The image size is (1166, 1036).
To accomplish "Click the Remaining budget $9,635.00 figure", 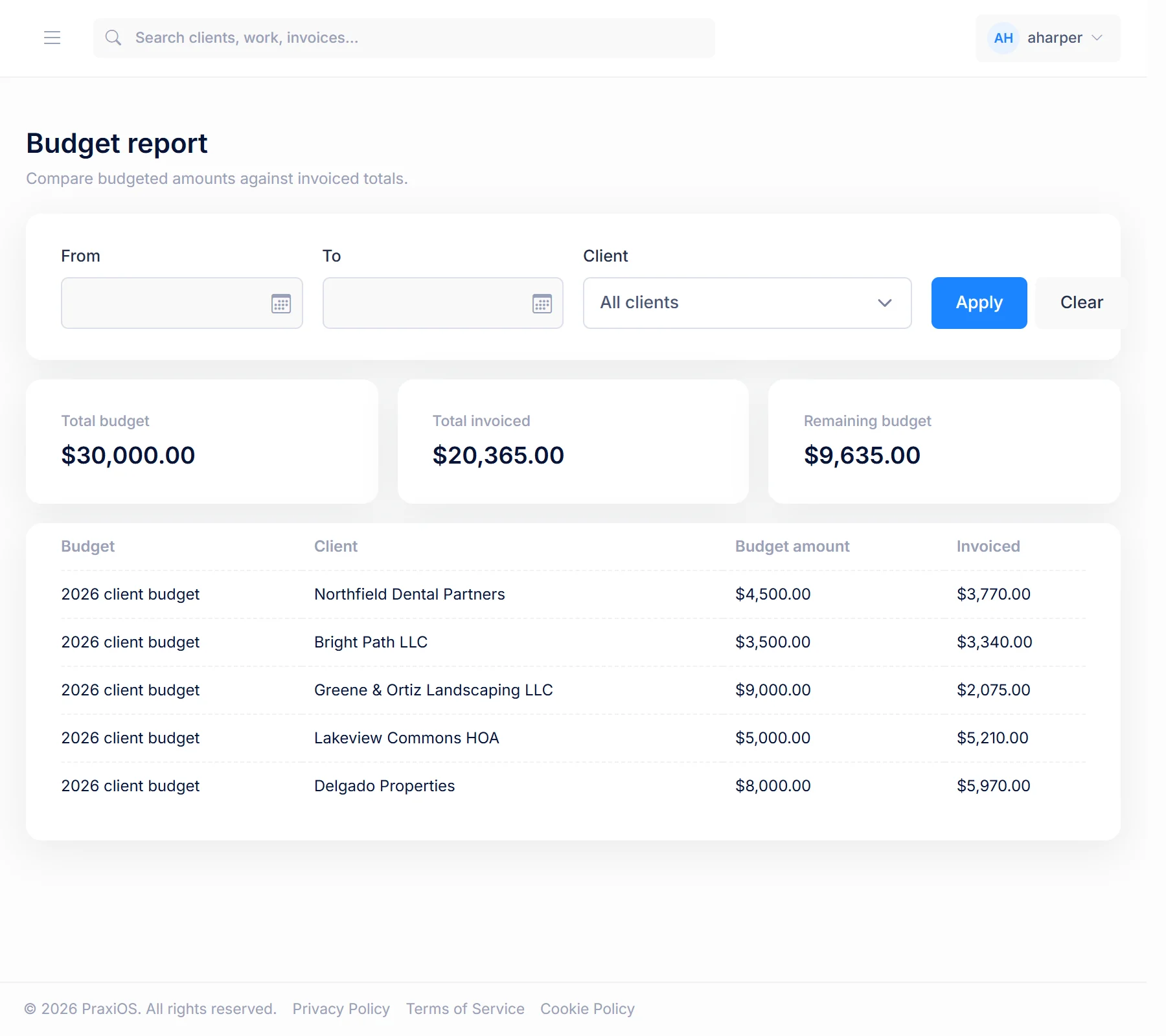I will [862, 455].
